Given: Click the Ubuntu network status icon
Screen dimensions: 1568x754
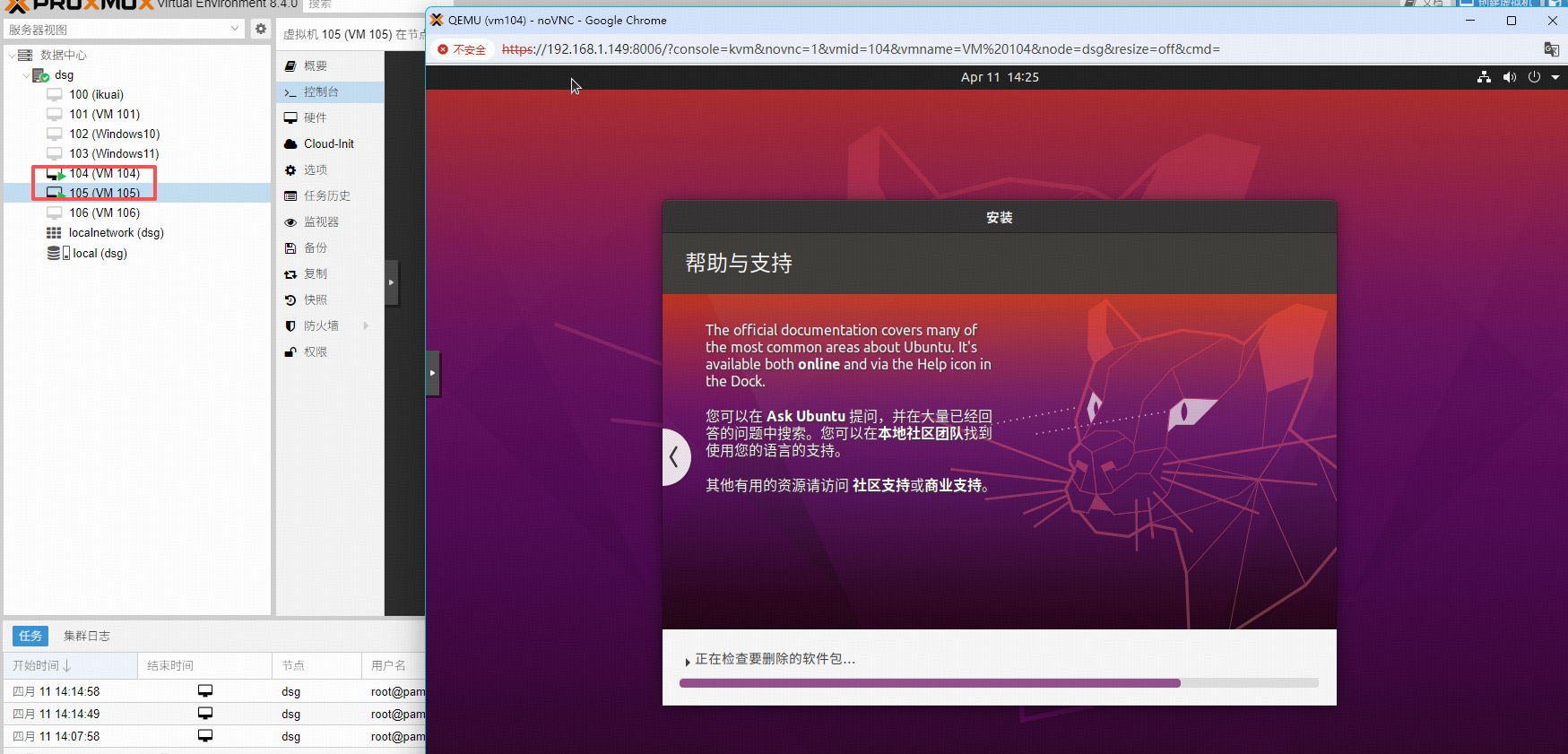Looking at the screenshot, I should click(x=1485, y=77).
